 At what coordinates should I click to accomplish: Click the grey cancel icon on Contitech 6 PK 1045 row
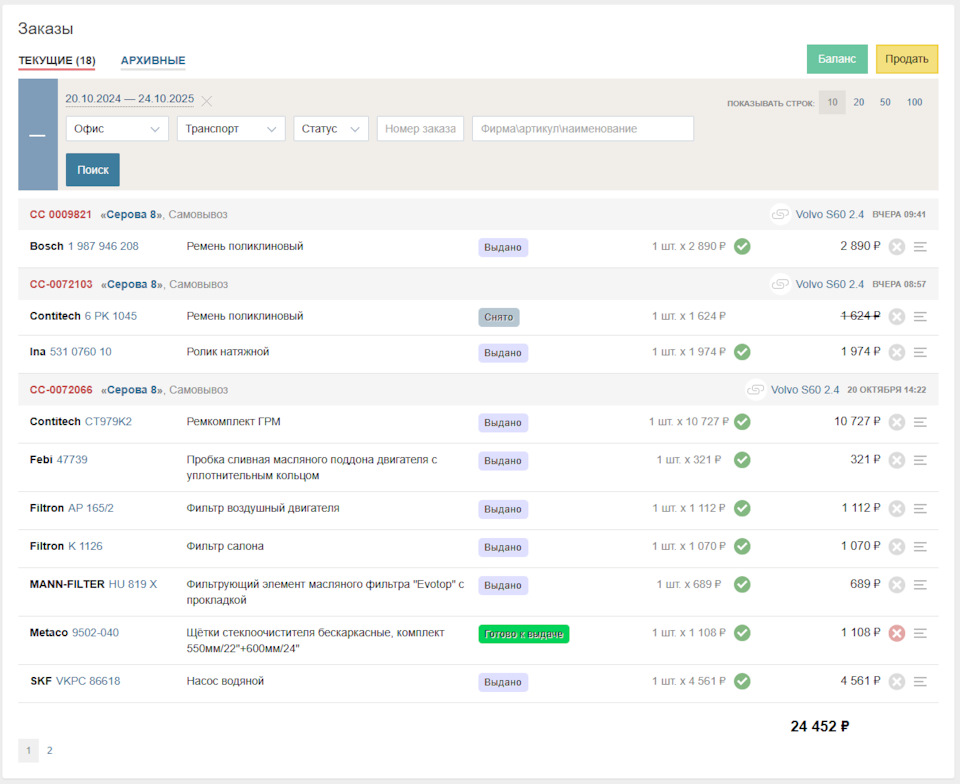tap(897, 317)
